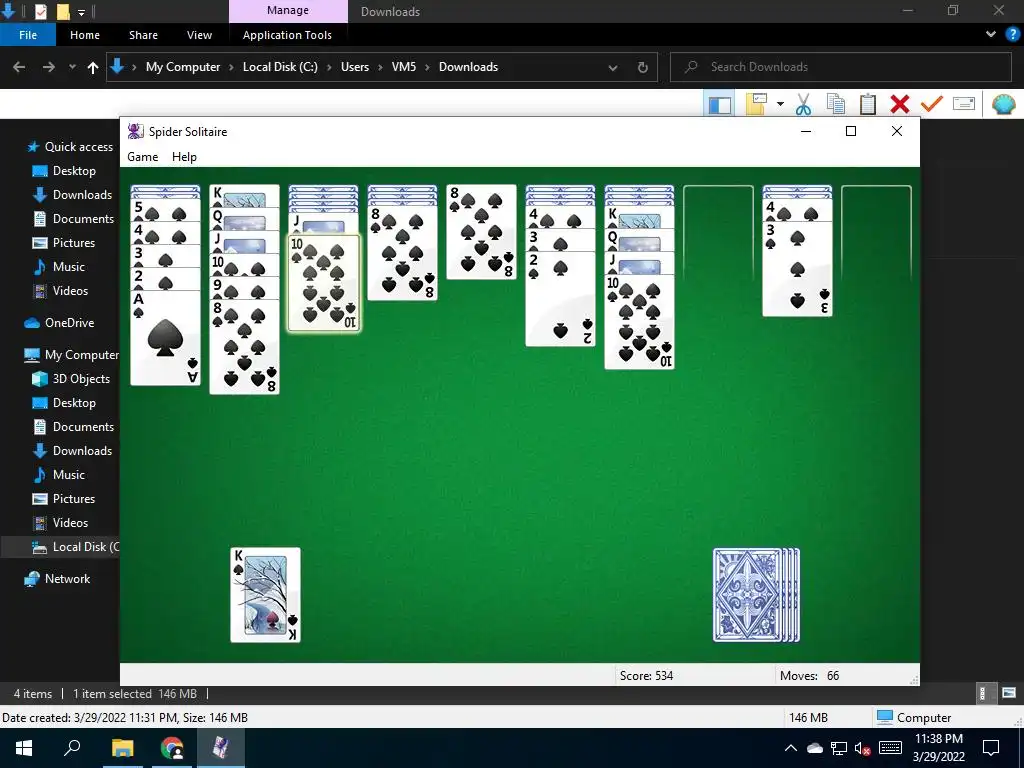The image size is (1024, 768).
Task: Expand chevron after My Computer breadcrumb
Action: 231,67
